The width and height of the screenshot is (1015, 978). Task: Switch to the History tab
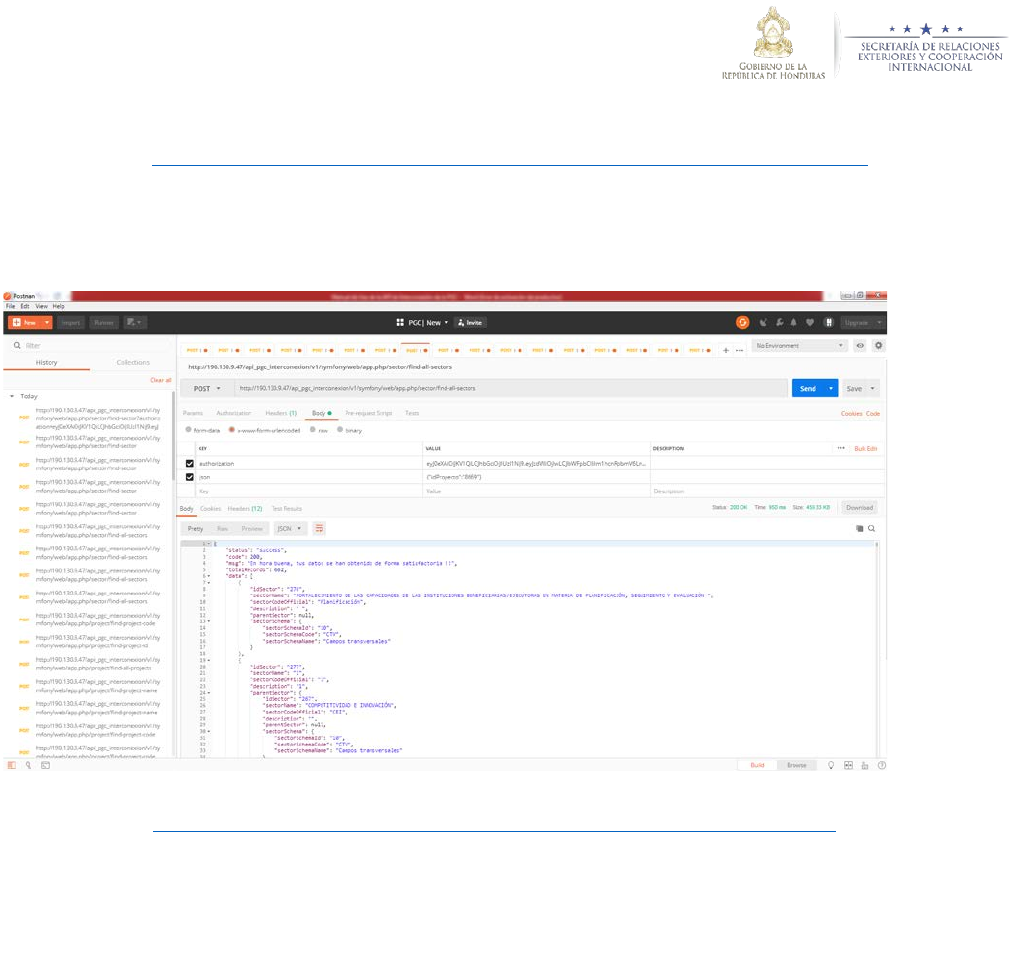coord(47,362)
